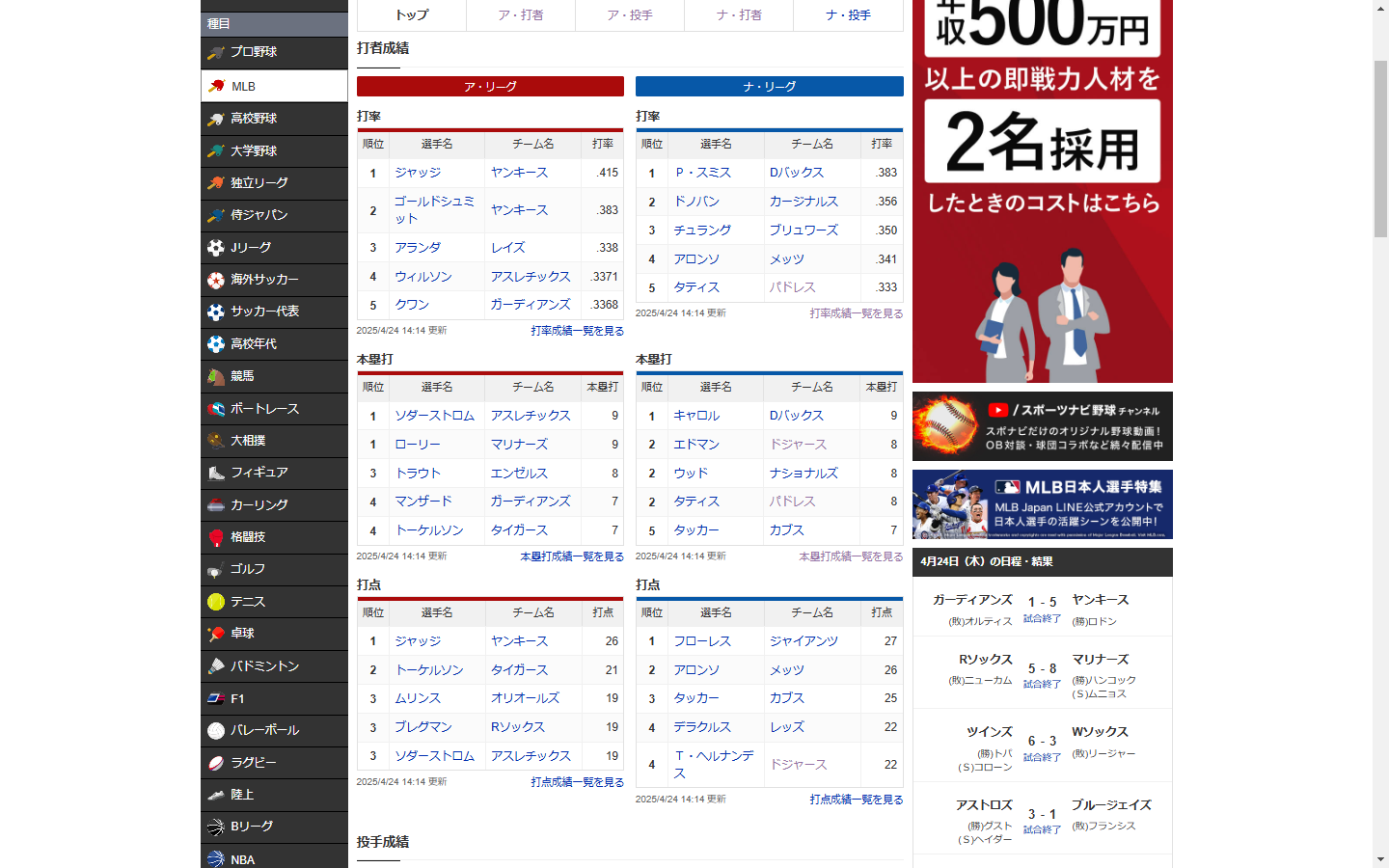Click the MLB glove icon in the sidebar
The height and width of the screenshot is (868, 1389).
tap(216, 86)
